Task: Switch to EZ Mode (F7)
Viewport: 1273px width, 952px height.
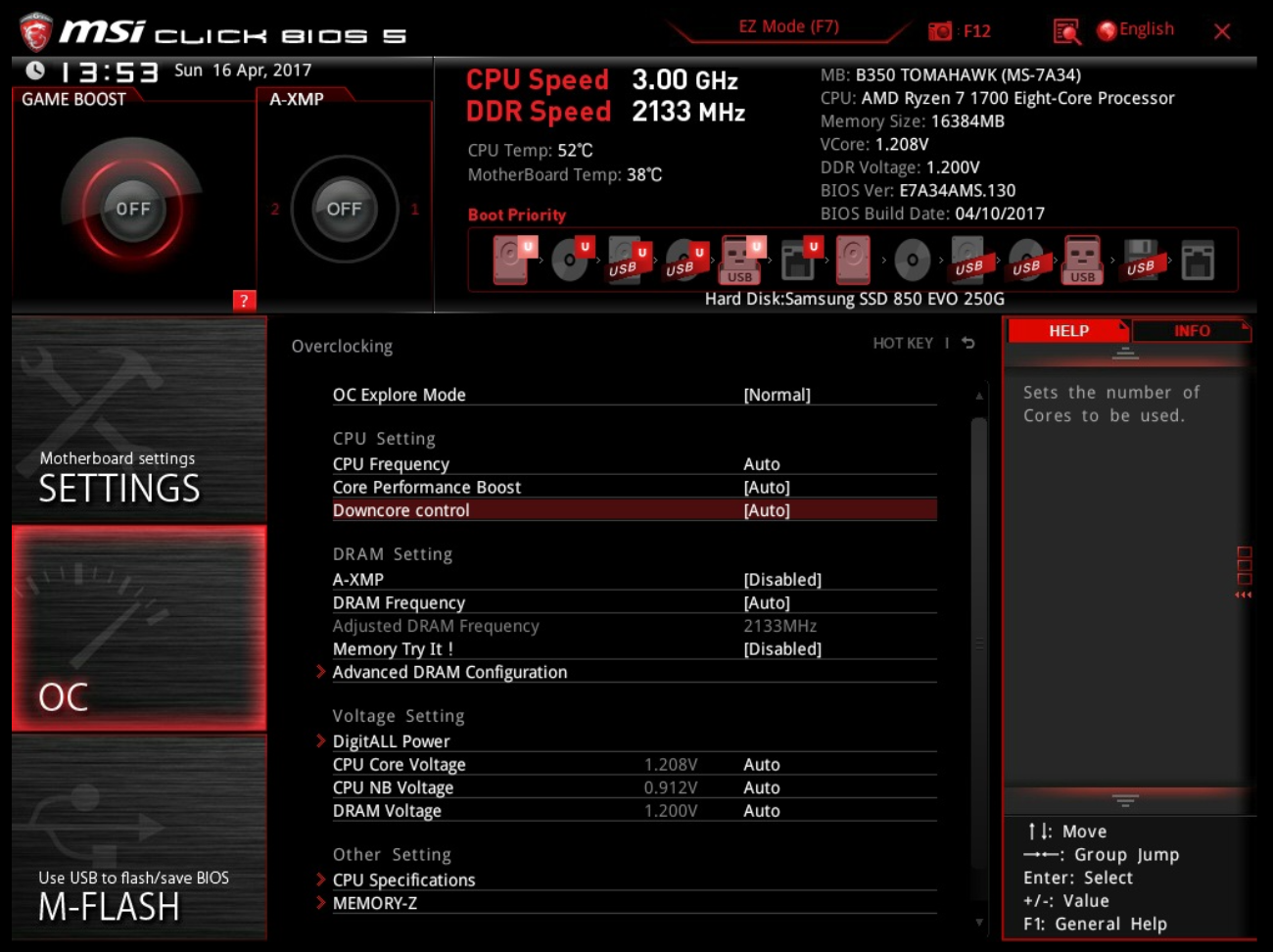Action: click(789, 27)
